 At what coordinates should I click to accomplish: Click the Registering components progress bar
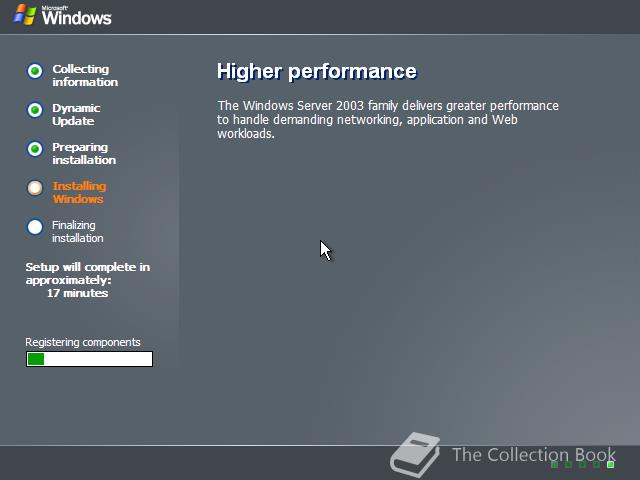[89, 359]
